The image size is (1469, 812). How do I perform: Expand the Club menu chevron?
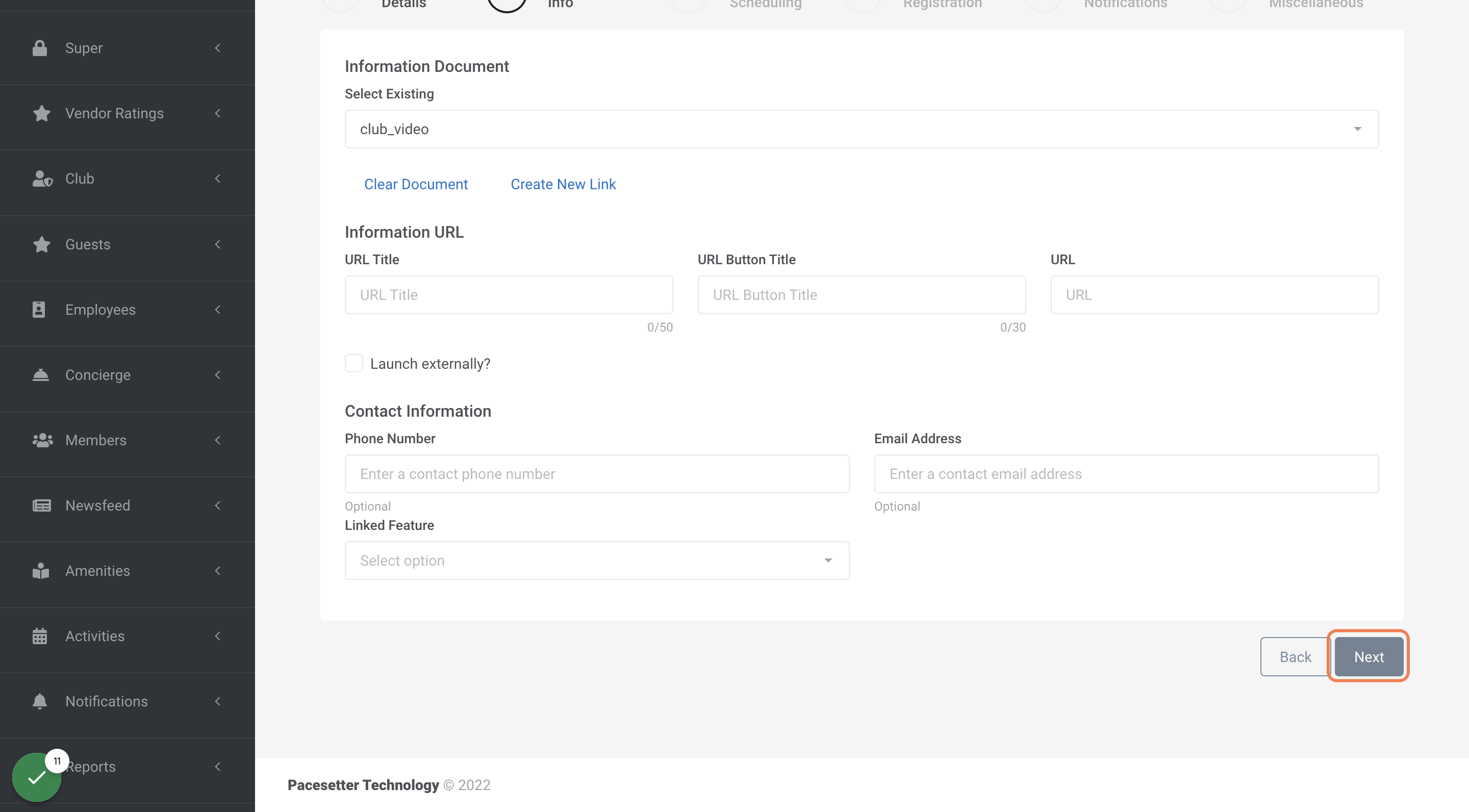217,179
